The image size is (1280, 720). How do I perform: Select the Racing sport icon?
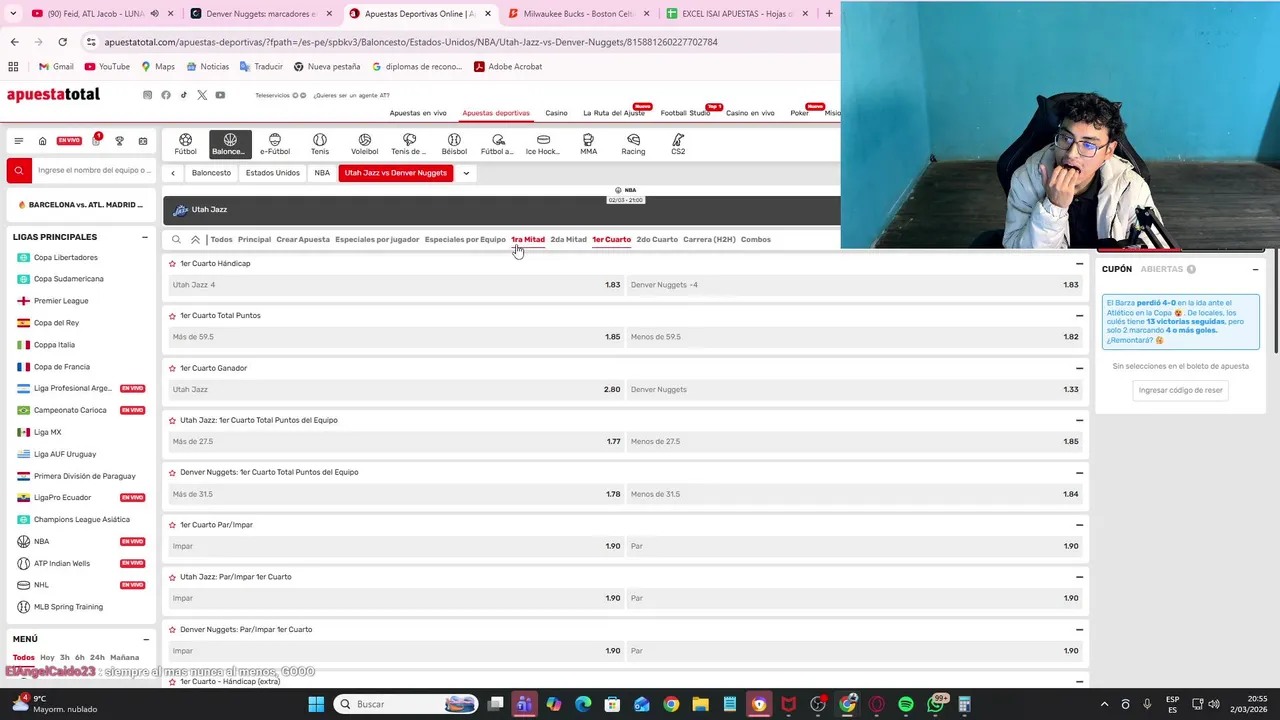633,144
